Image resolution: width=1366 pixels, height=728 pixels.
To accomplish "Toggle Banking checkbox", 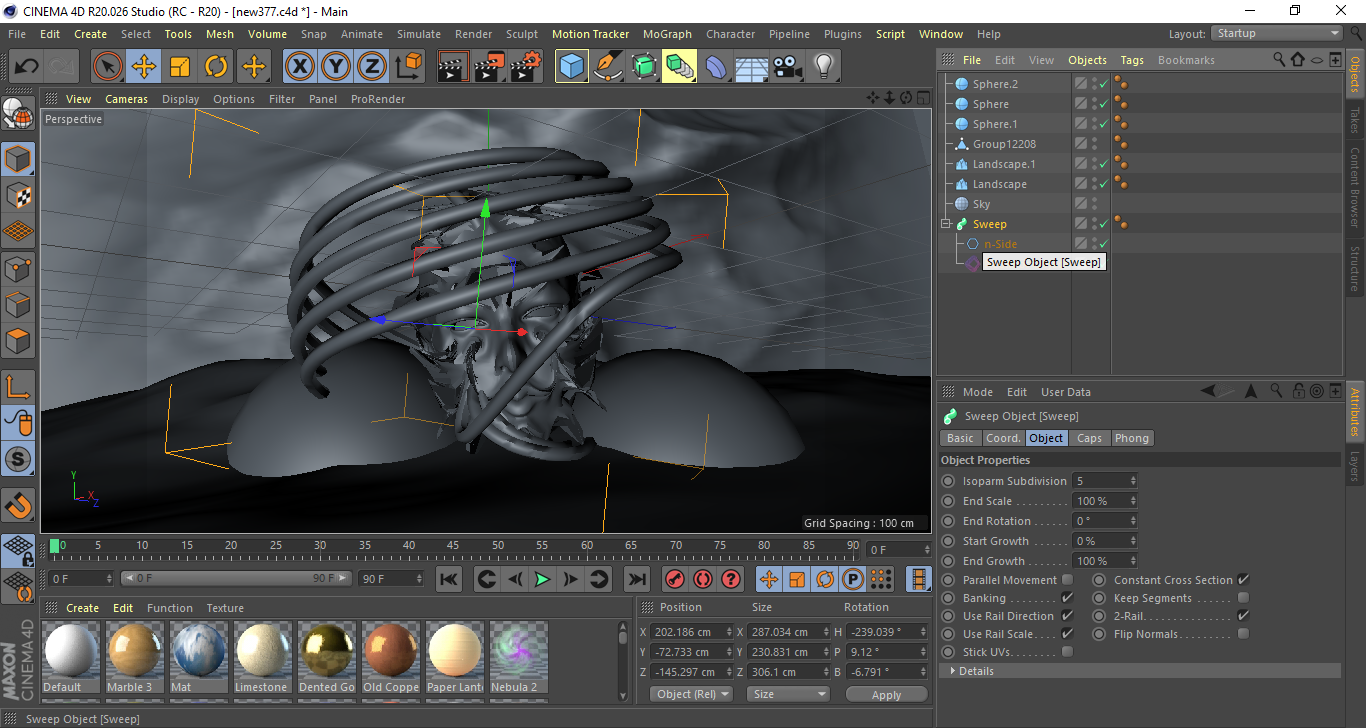I will point(1067,598).
